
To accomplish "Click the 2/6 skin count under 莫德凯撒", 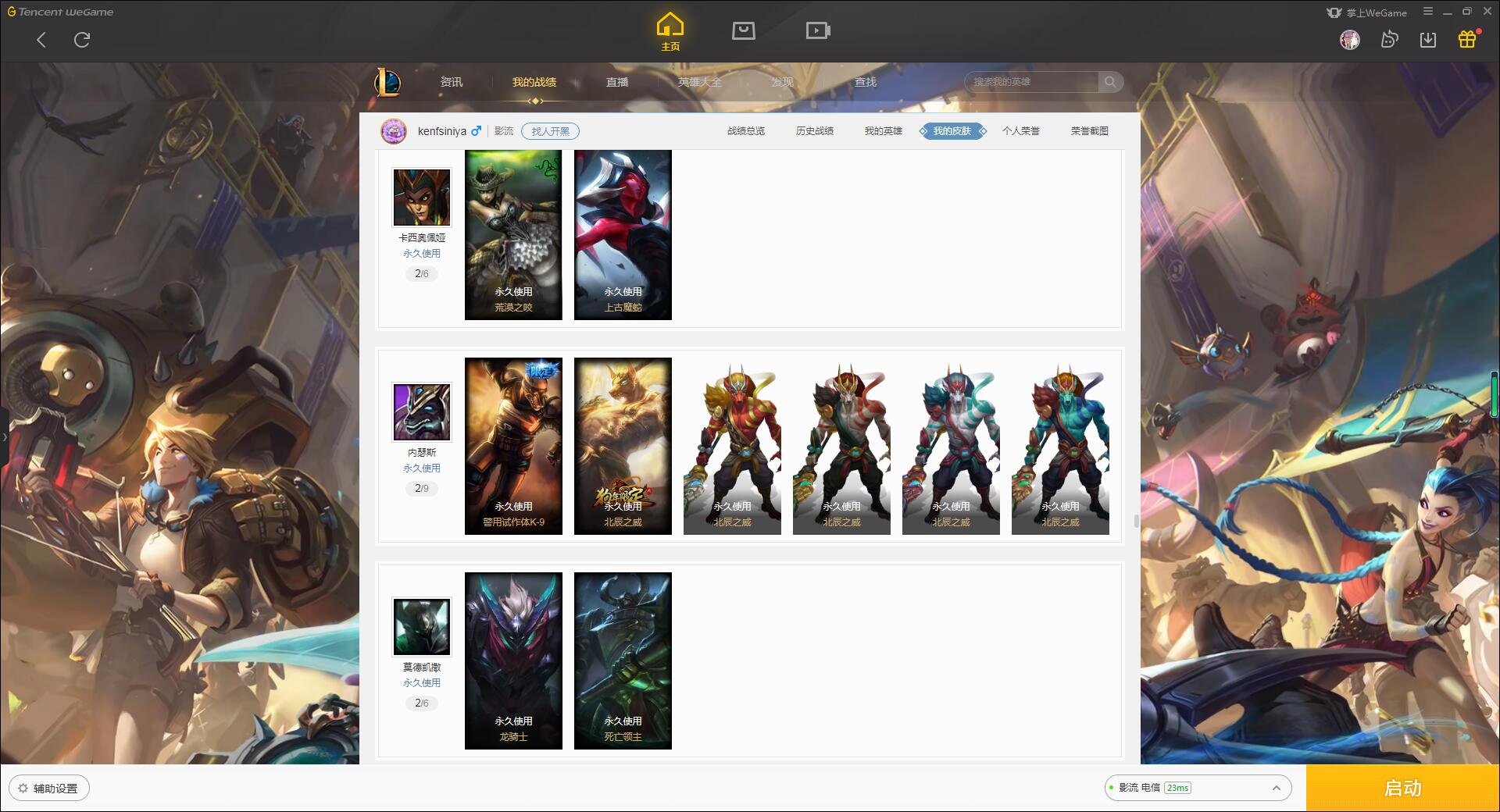I will point(422,703).
